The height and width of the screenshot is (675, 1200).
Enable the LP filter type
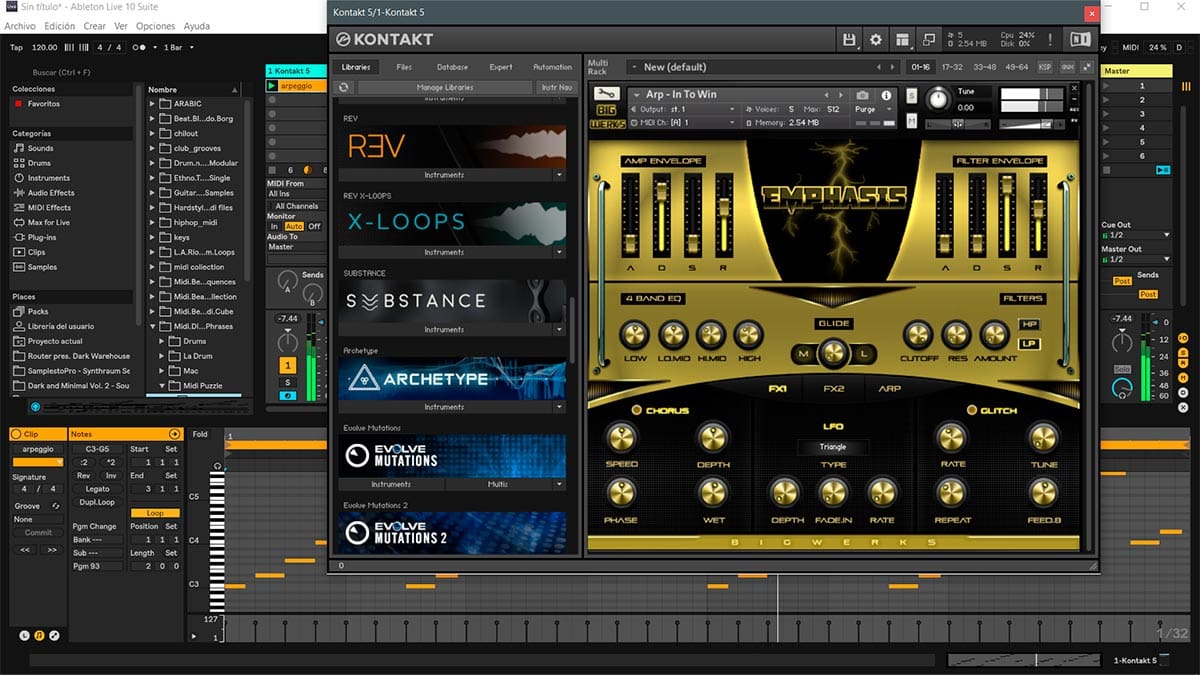click(x=1028, y=344)
